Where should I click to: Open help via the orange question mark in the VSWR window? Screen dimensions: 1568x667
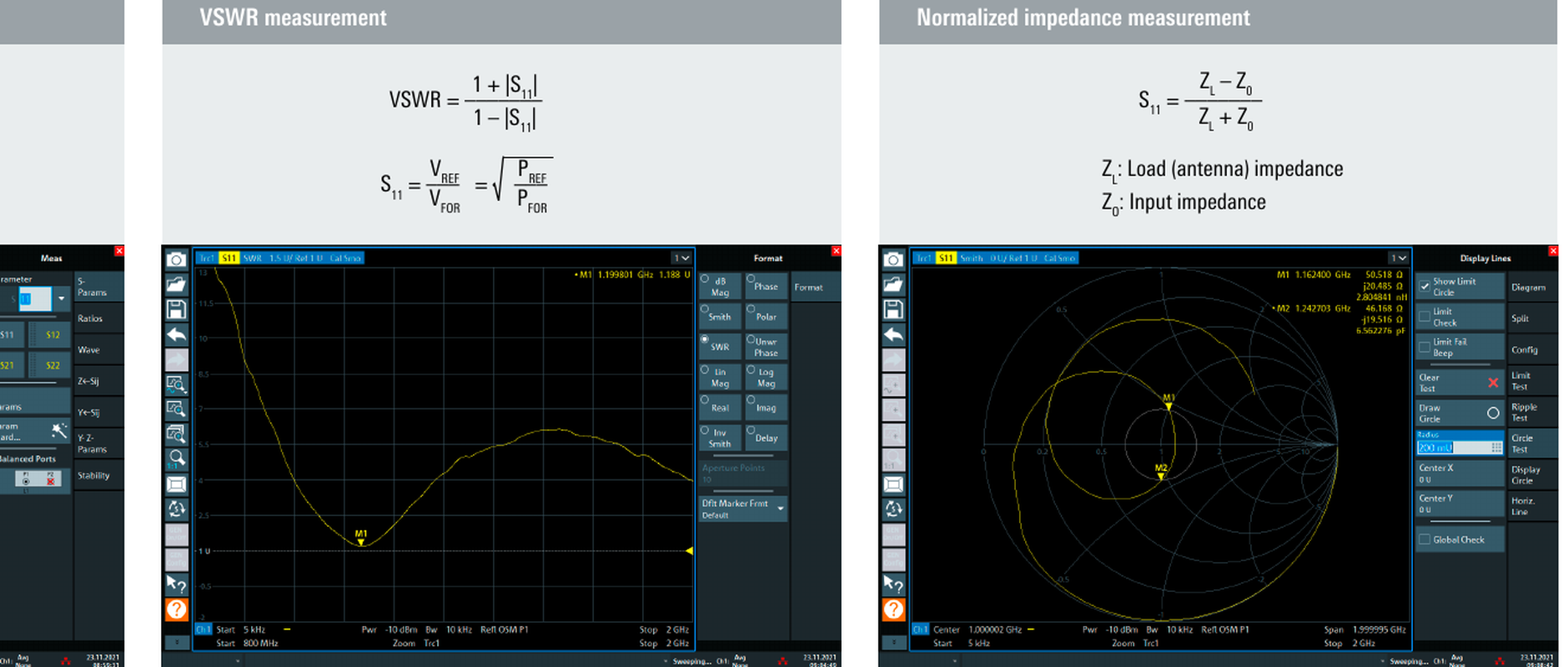(176, 609)
